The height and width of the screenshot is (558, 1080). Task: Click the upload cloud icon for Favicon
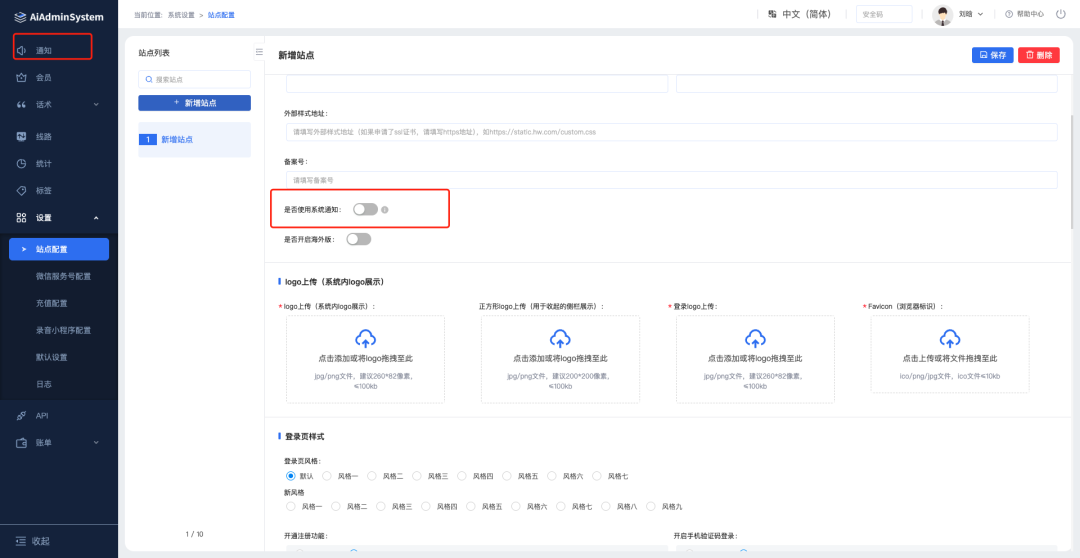point(950,338)
